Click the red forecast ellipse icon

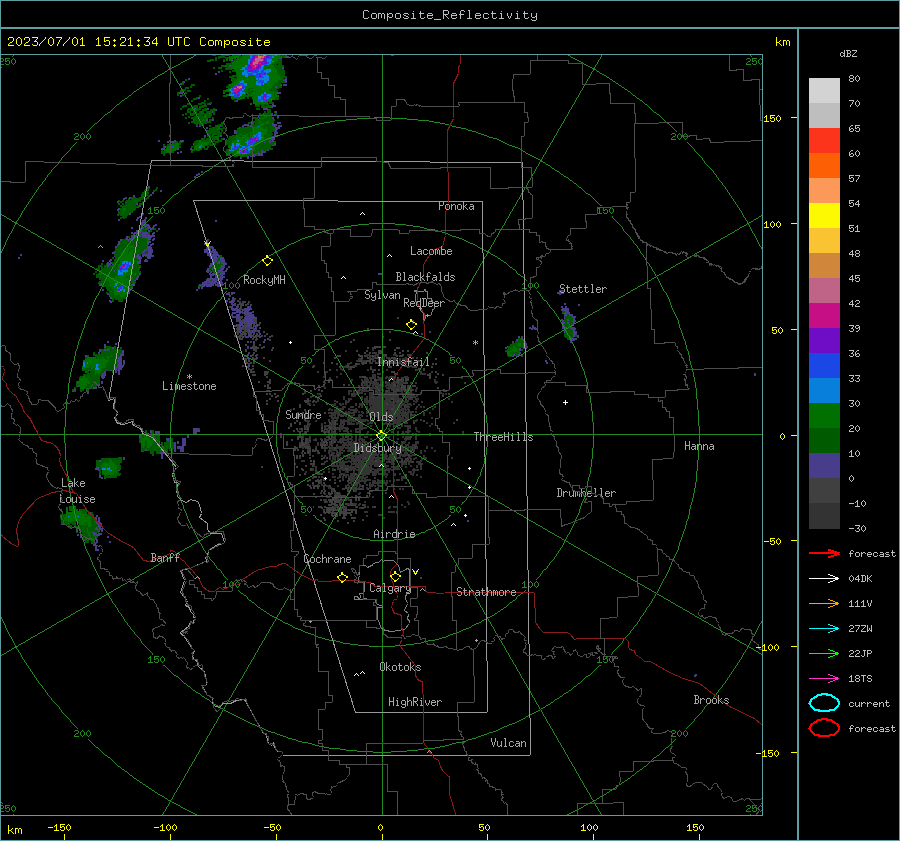pos(824,728)
